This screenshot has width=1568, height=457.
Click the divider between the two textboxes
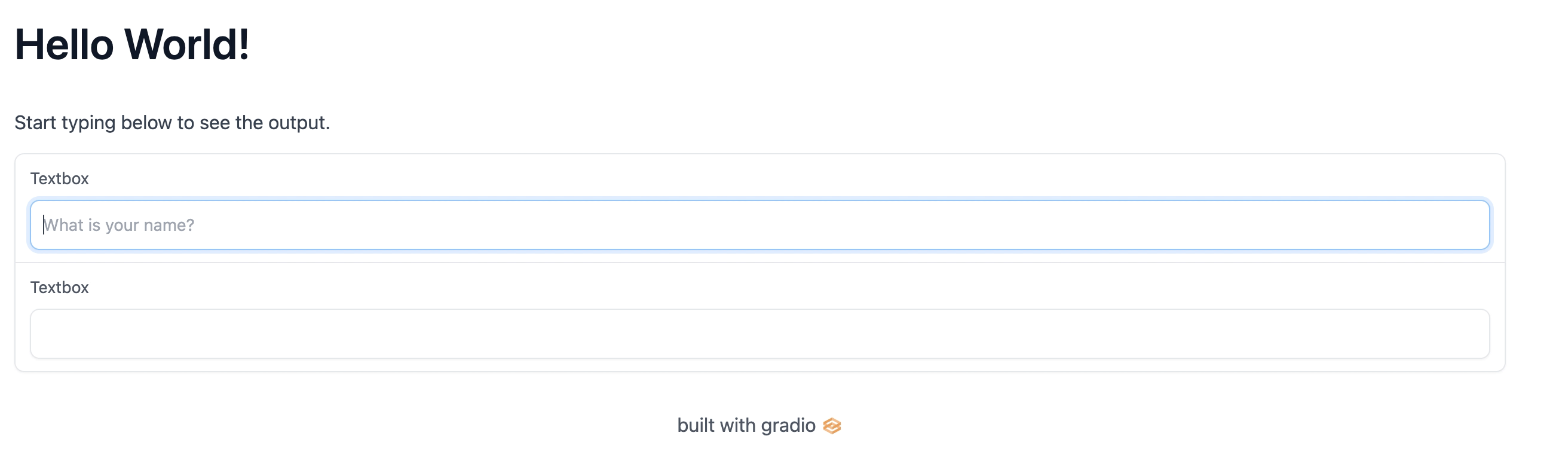[x=759, y=263]
